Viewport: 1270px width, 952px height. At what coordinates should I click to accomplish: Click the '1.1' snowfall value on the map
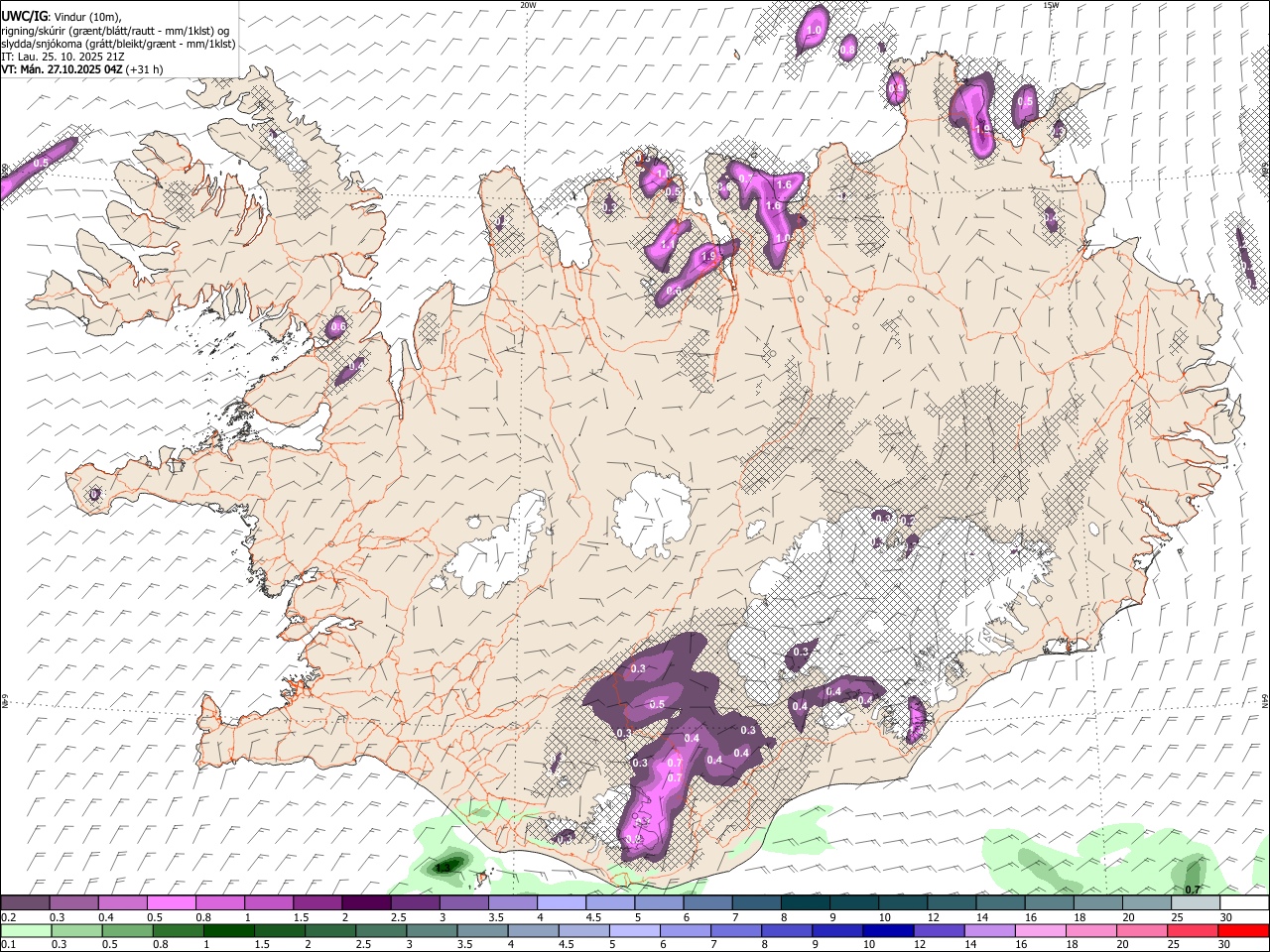pyautogui.click(x=668, y=244)
